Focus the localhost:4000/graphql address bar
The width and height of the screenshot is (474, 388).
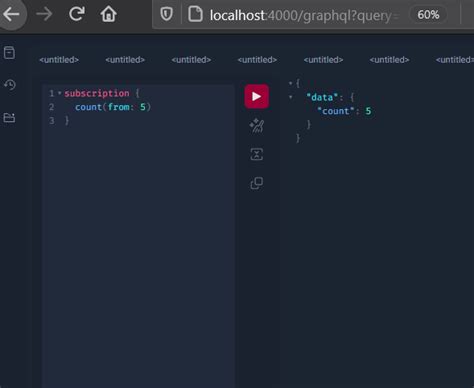click(x=304, y=15)
